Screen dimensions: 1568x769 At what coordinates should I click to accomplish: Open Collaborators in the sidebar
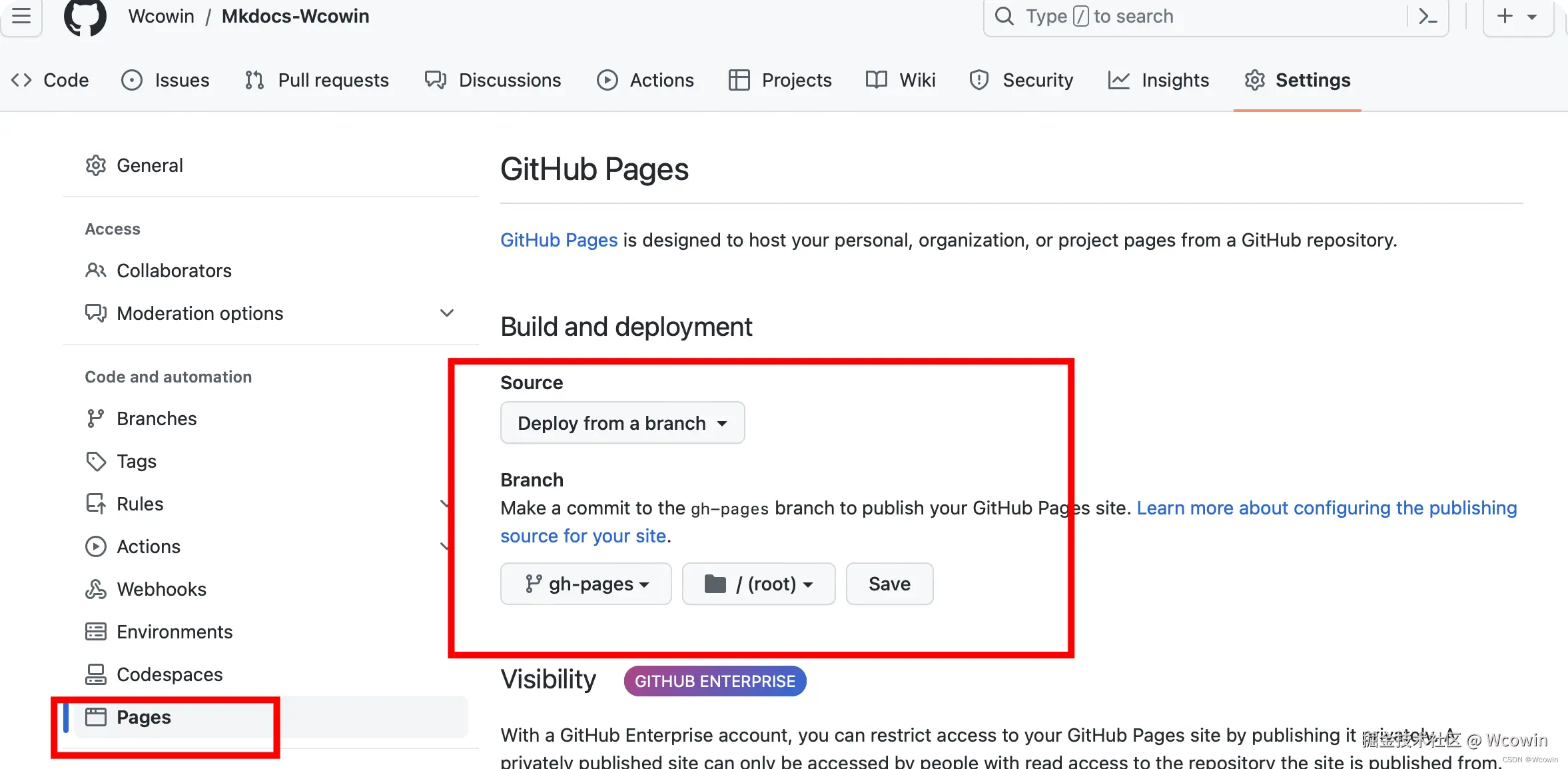(174, 271)
